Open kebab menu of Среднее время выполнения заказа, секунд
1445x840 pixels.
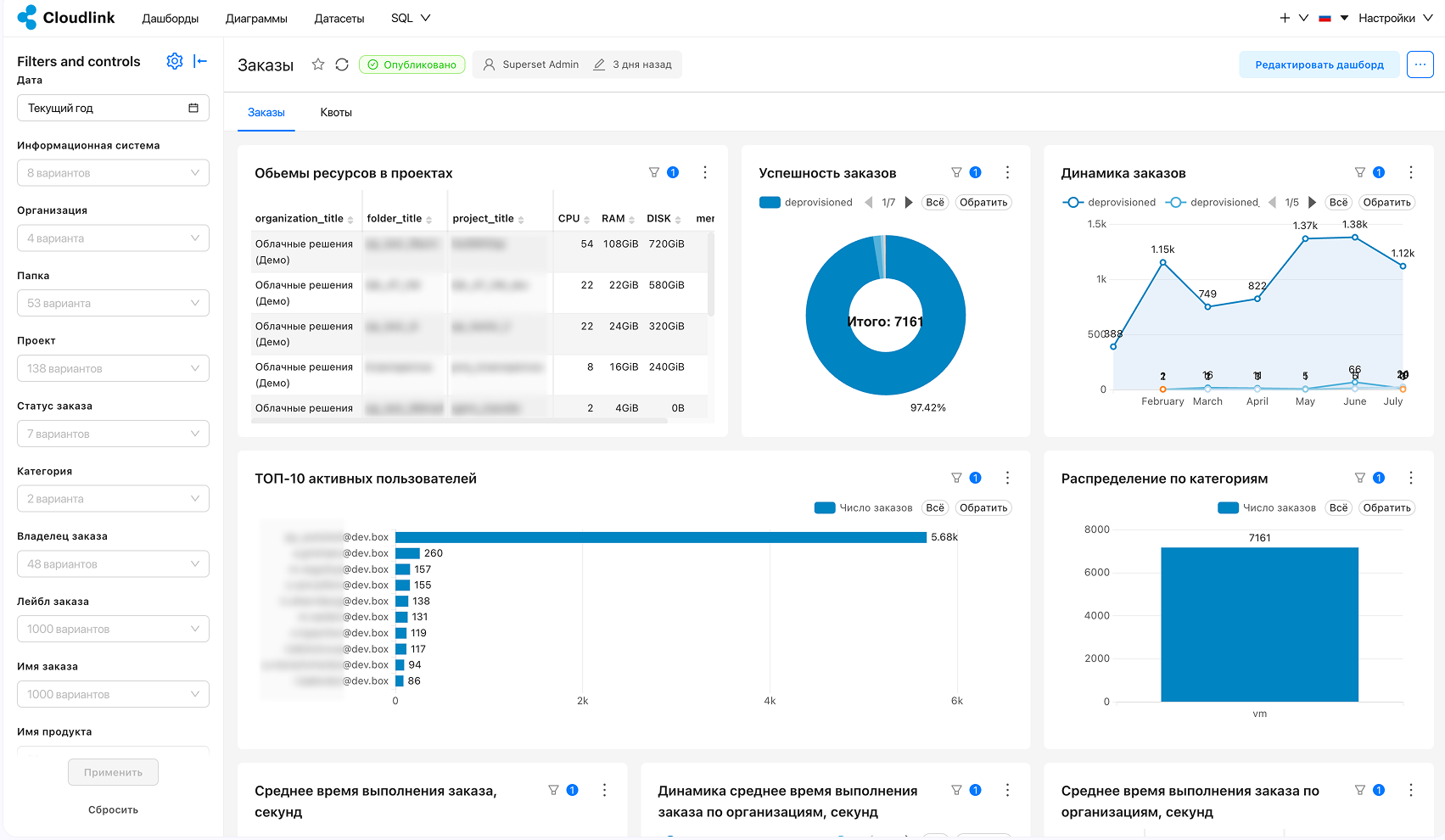604,790
